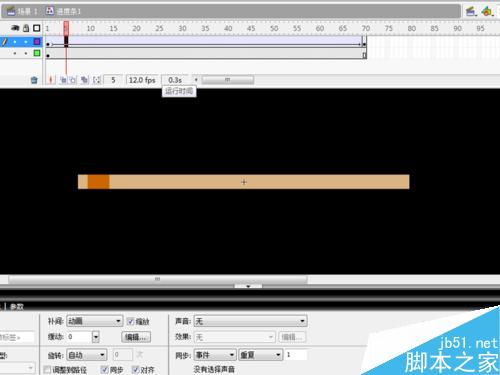500x375 pixels.
Task: Toggle lock dot of the bottom layer
Action: click(x=26, y=53)
